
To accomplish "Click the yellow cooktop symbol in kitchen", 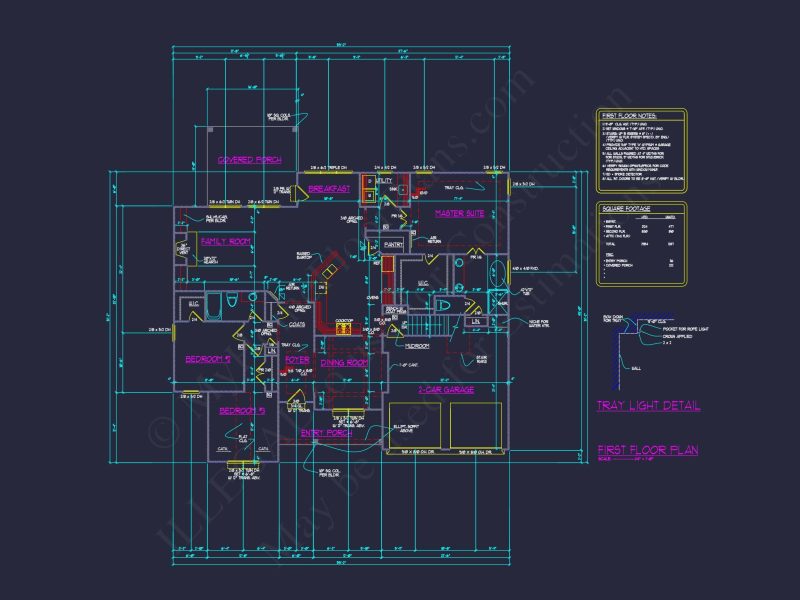I will coord(343,329).
